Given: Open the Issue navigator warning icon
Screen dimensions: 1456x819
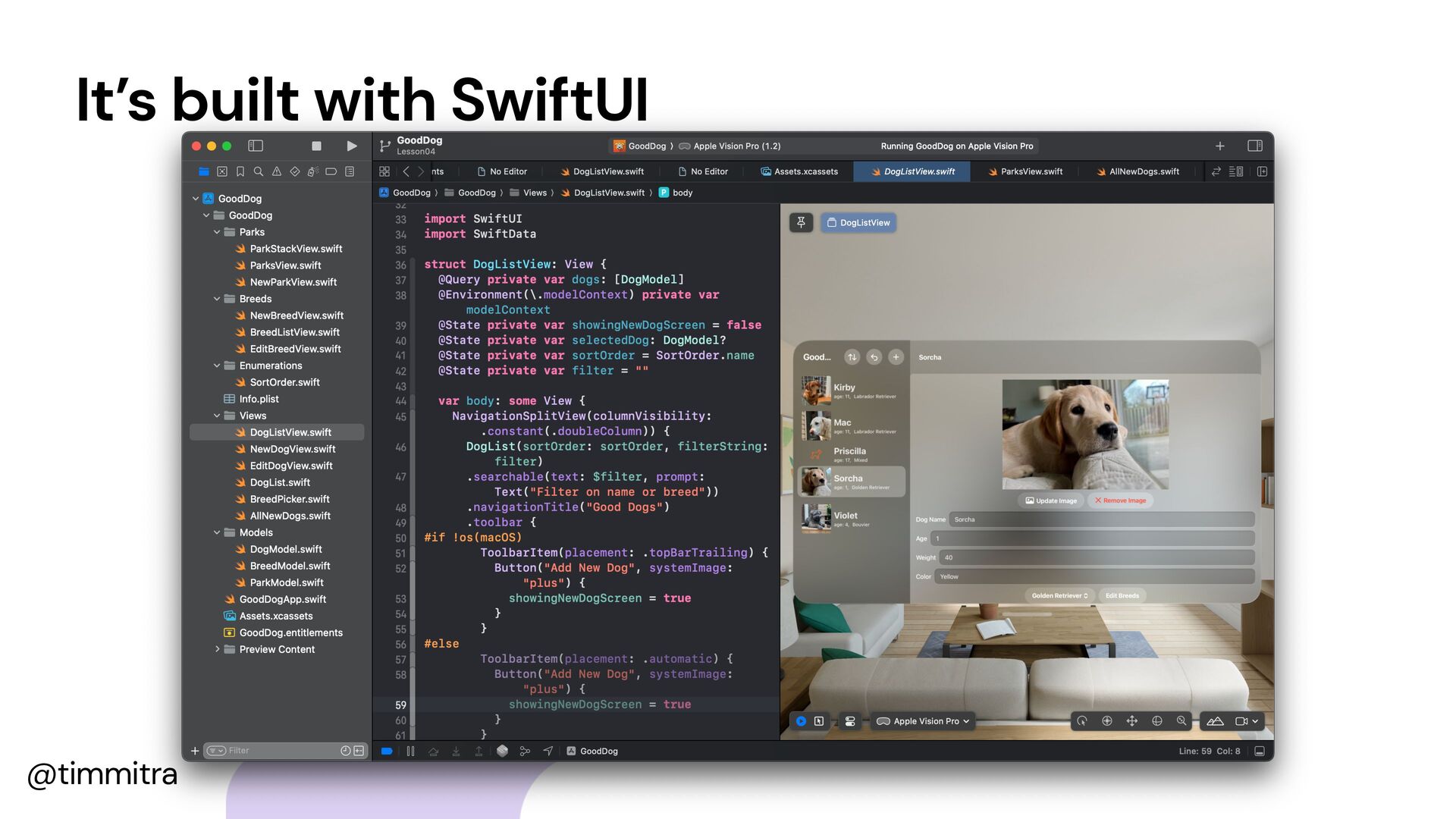Looking at the screenshot, I should [x=277, y=171].
